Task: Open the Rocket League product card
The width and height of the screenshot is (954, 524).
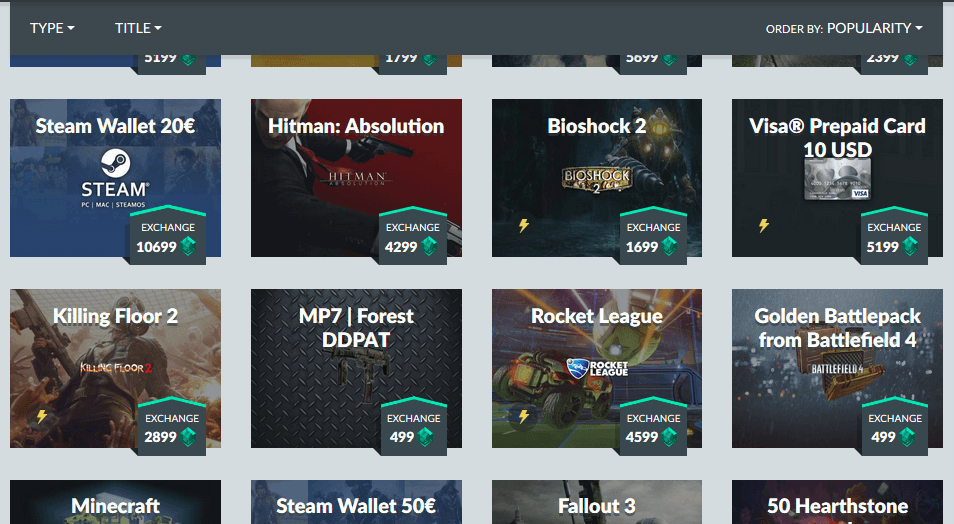Action: pos(596,368)
